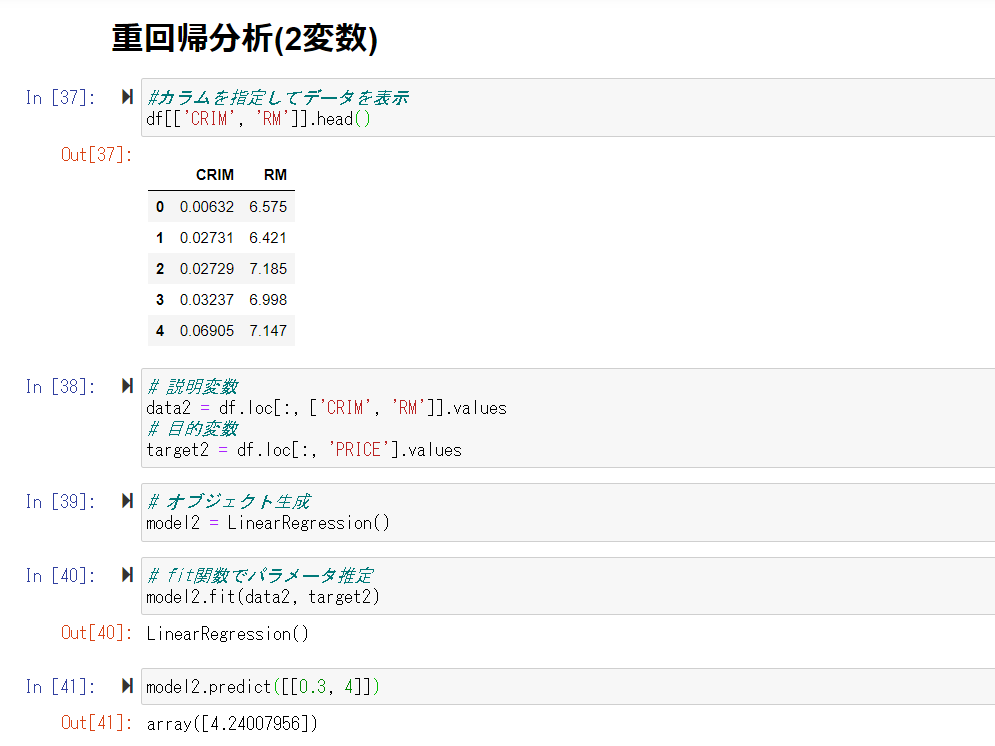Click the Out[41] output prompt
Image resolution: width=995 pixels, height=746 pixels.
(96, 723)
